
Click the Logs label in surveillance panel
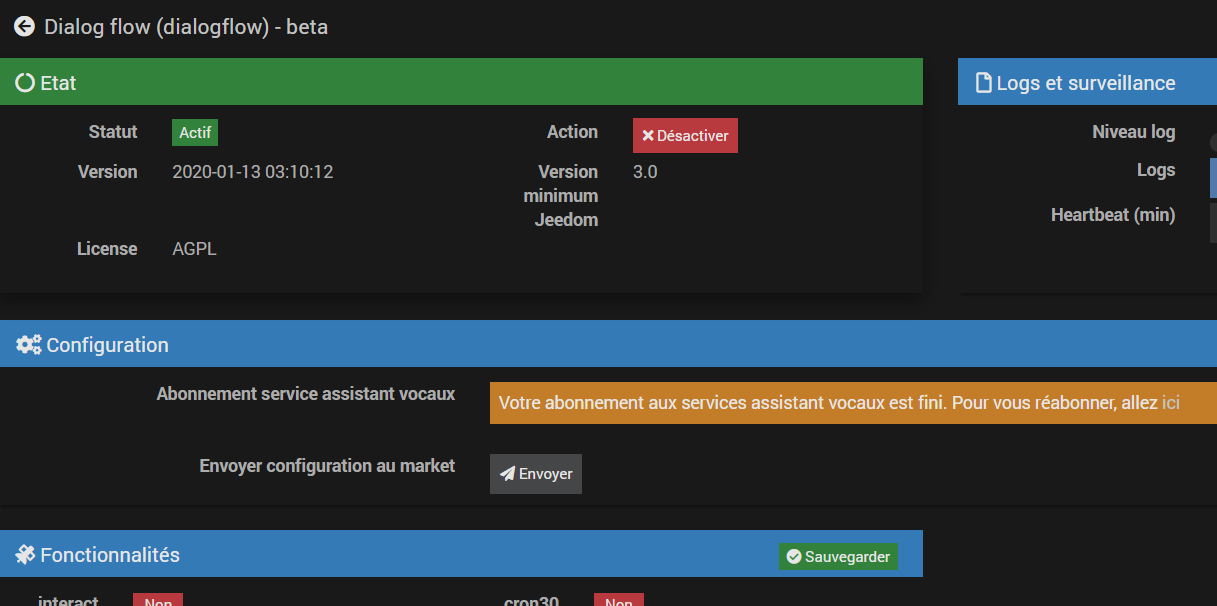pos(1156,170)
